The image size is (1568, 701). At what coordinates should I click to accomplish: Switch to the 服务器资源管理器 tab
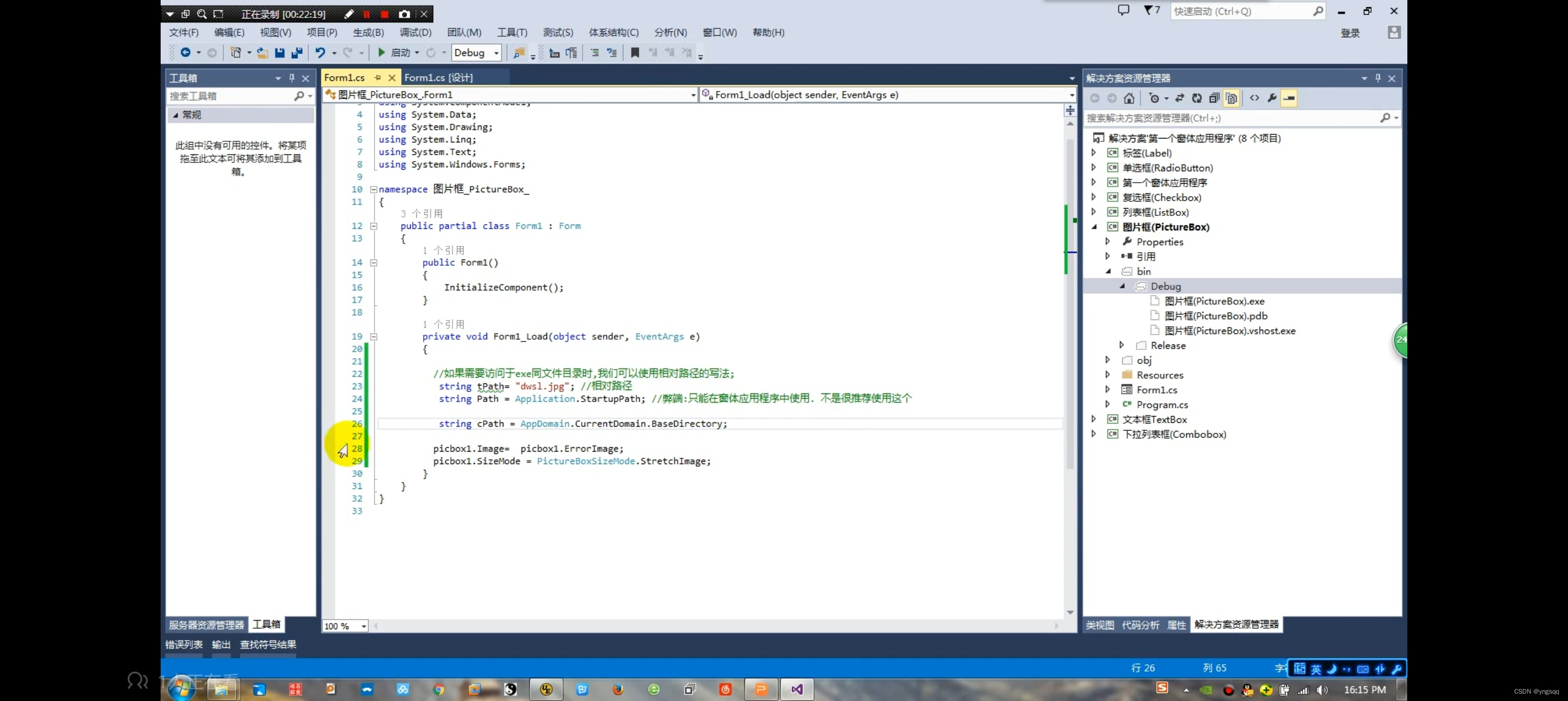click(x=206, y=625)
